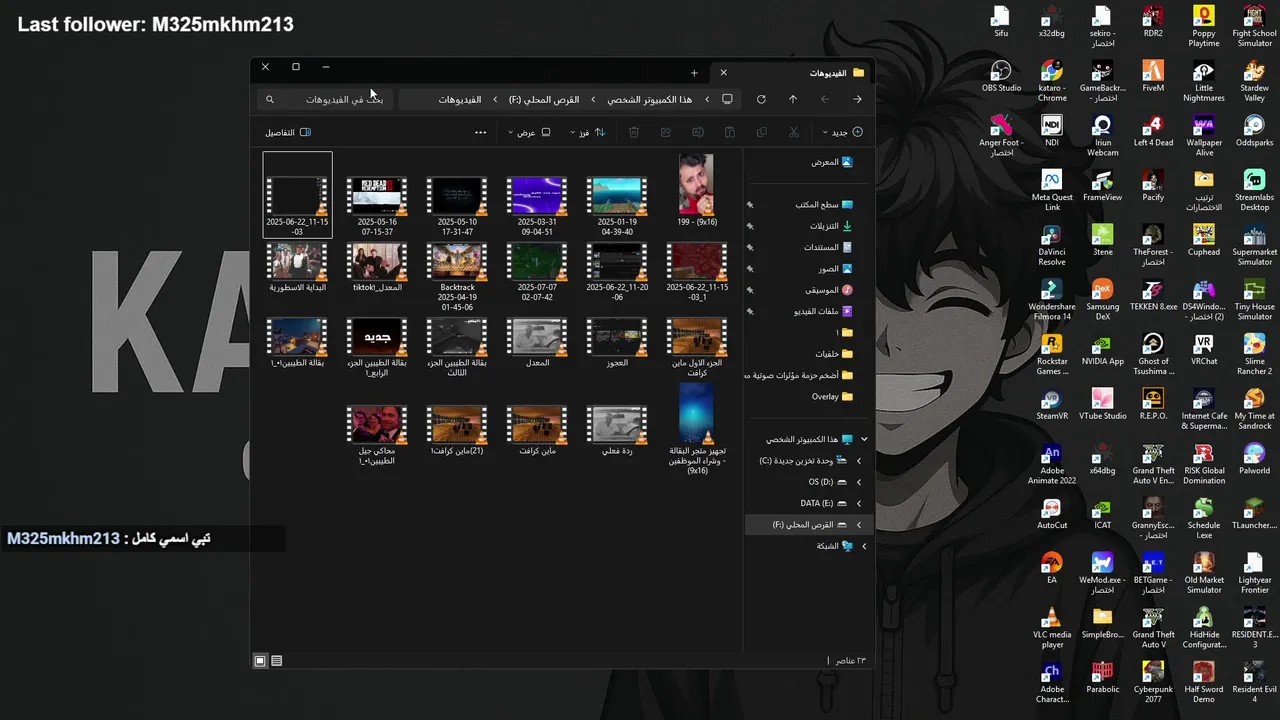Click the magnifier search icon in Explorer

269,100
